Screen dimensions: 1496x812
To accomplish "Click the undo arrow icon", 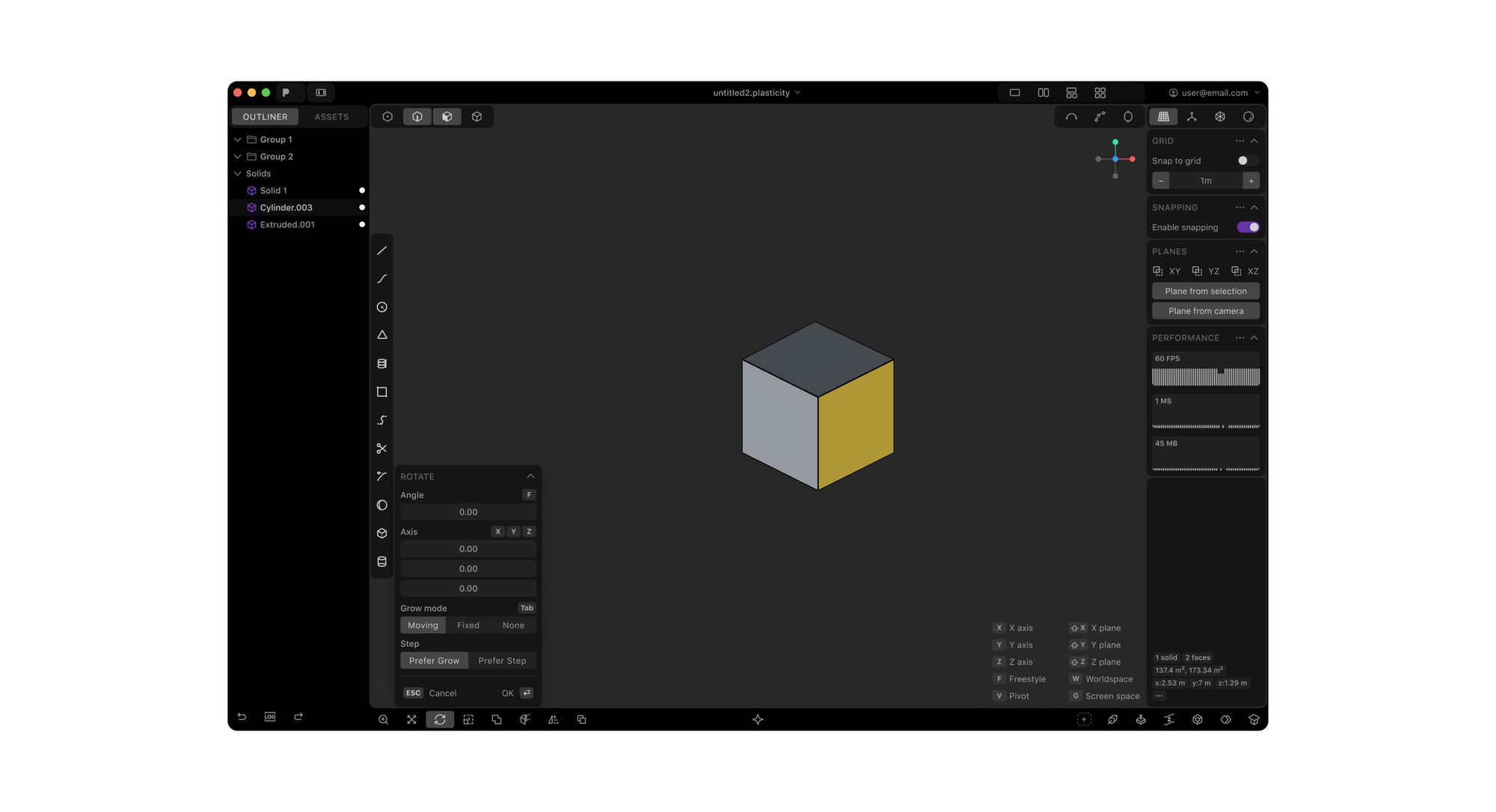I will coord(242,716).
